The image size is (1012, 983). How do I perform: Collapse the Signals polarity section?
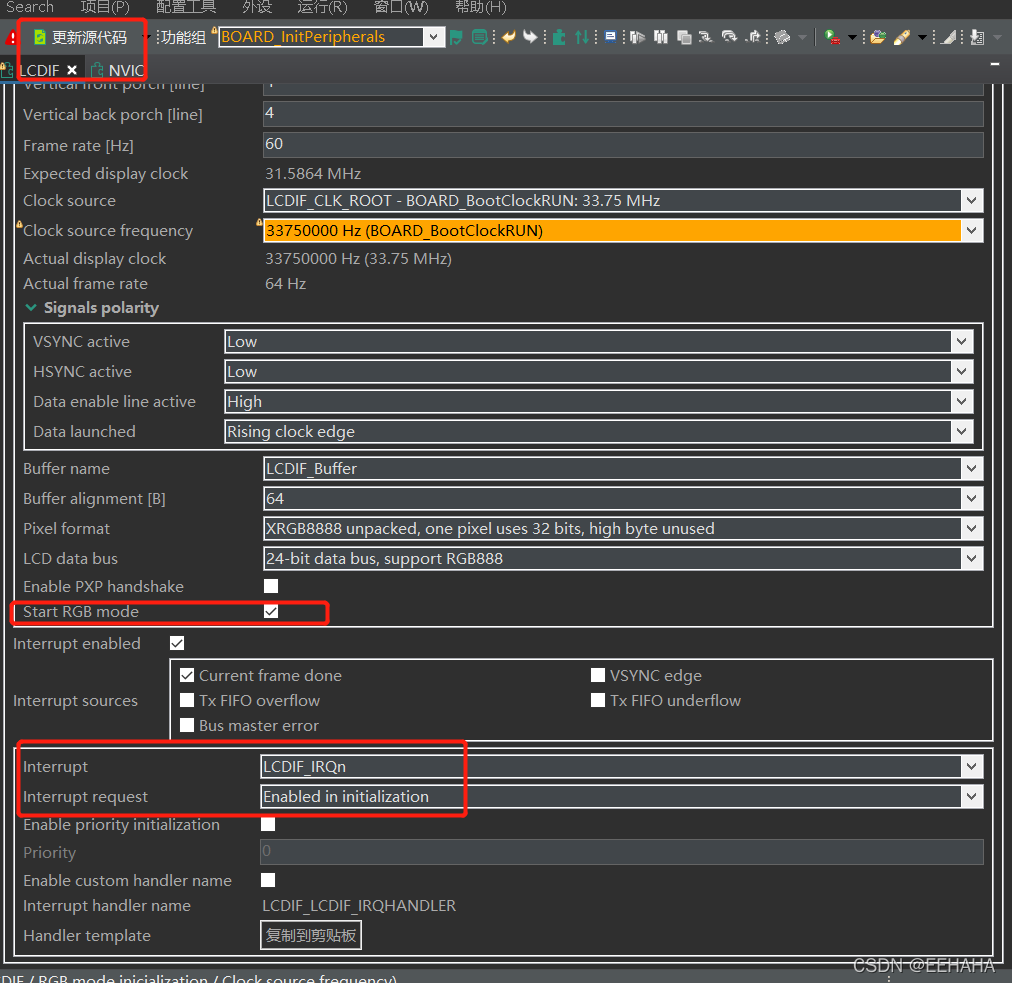pos(30,308)
